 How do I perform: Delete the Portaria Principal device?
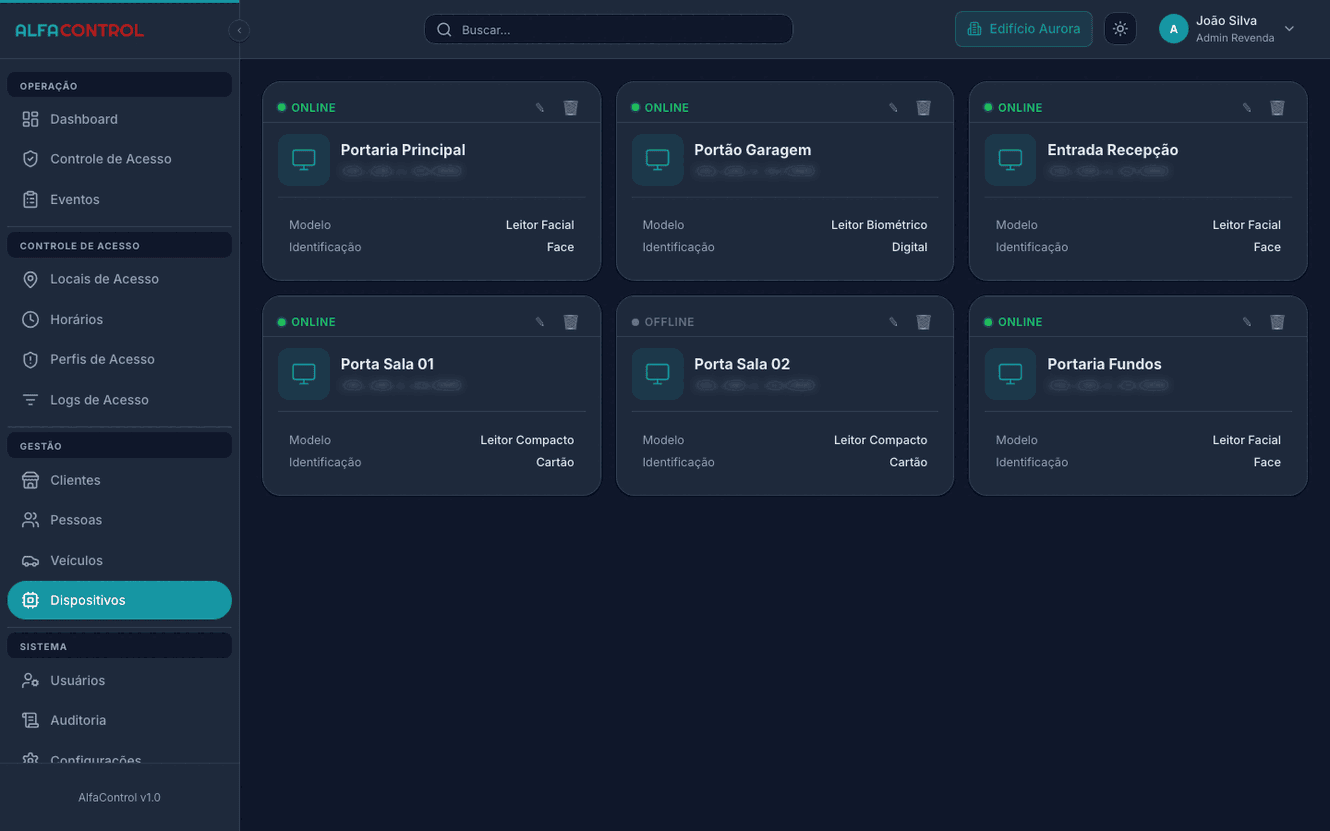[571, 108]
